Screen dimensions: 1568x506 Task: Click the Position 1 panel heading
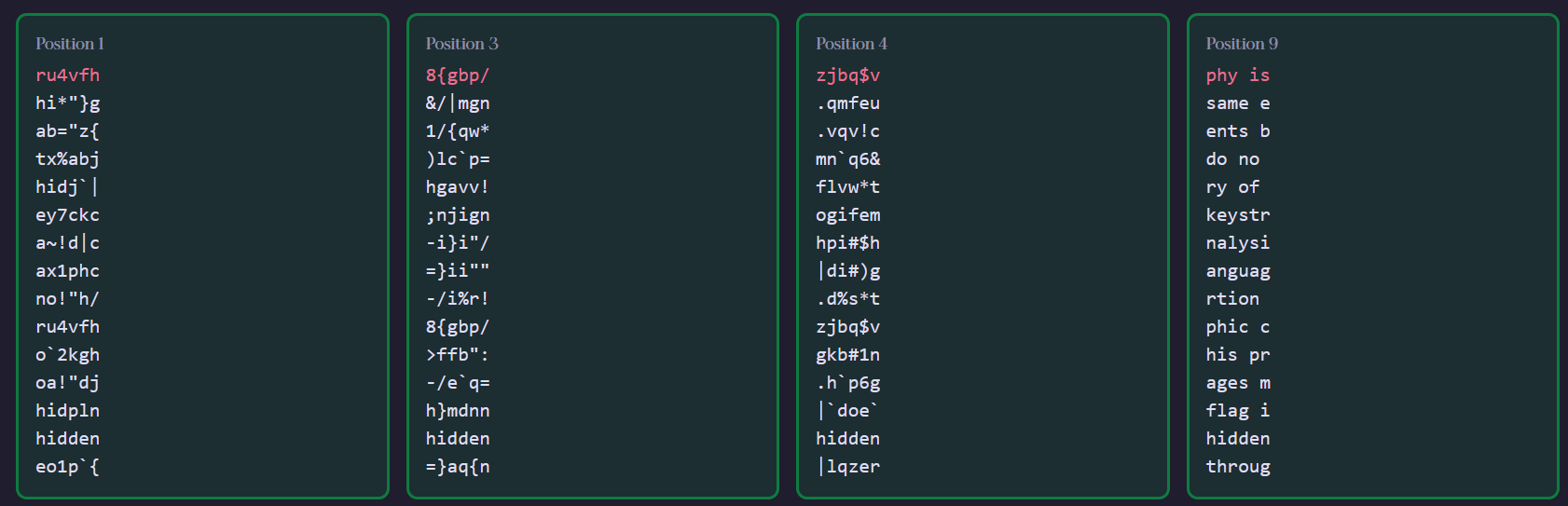point(70,44)
